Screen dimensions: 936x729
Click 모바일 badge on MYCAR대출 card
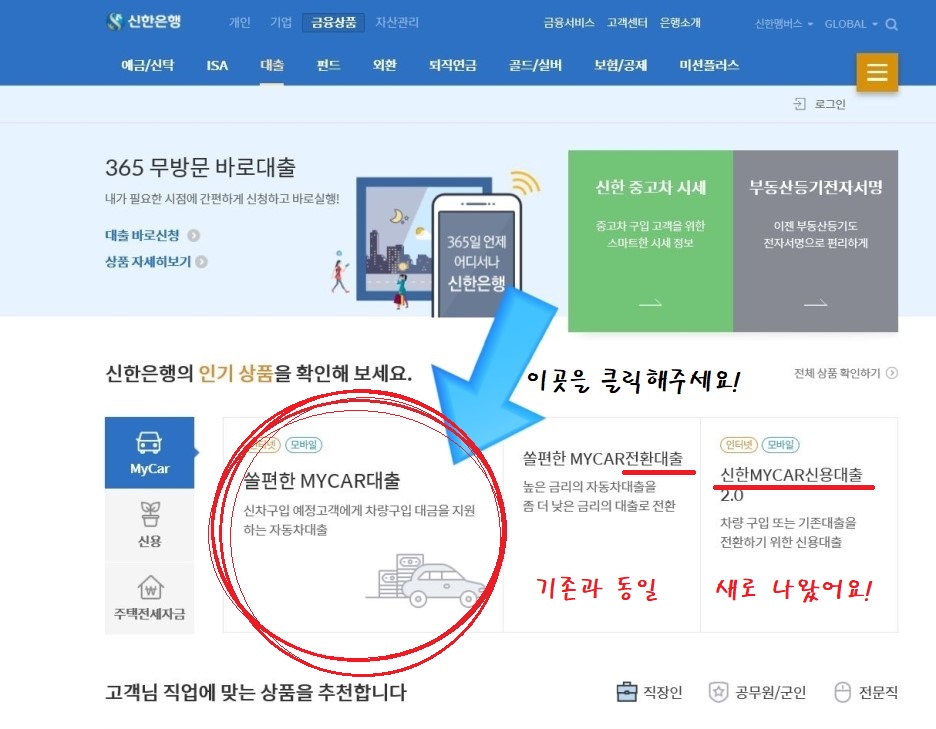[x=304, y=445]
